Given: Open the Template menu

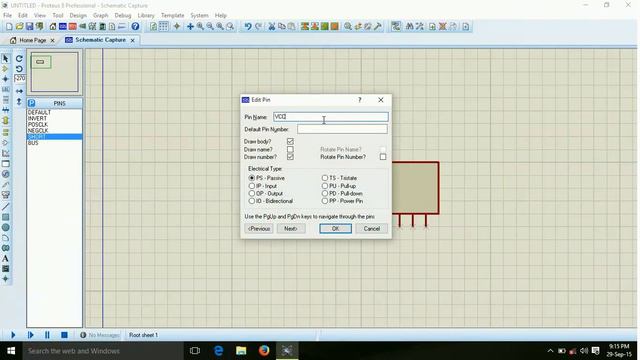Looking at the screenshot, I should coord(172,15).
